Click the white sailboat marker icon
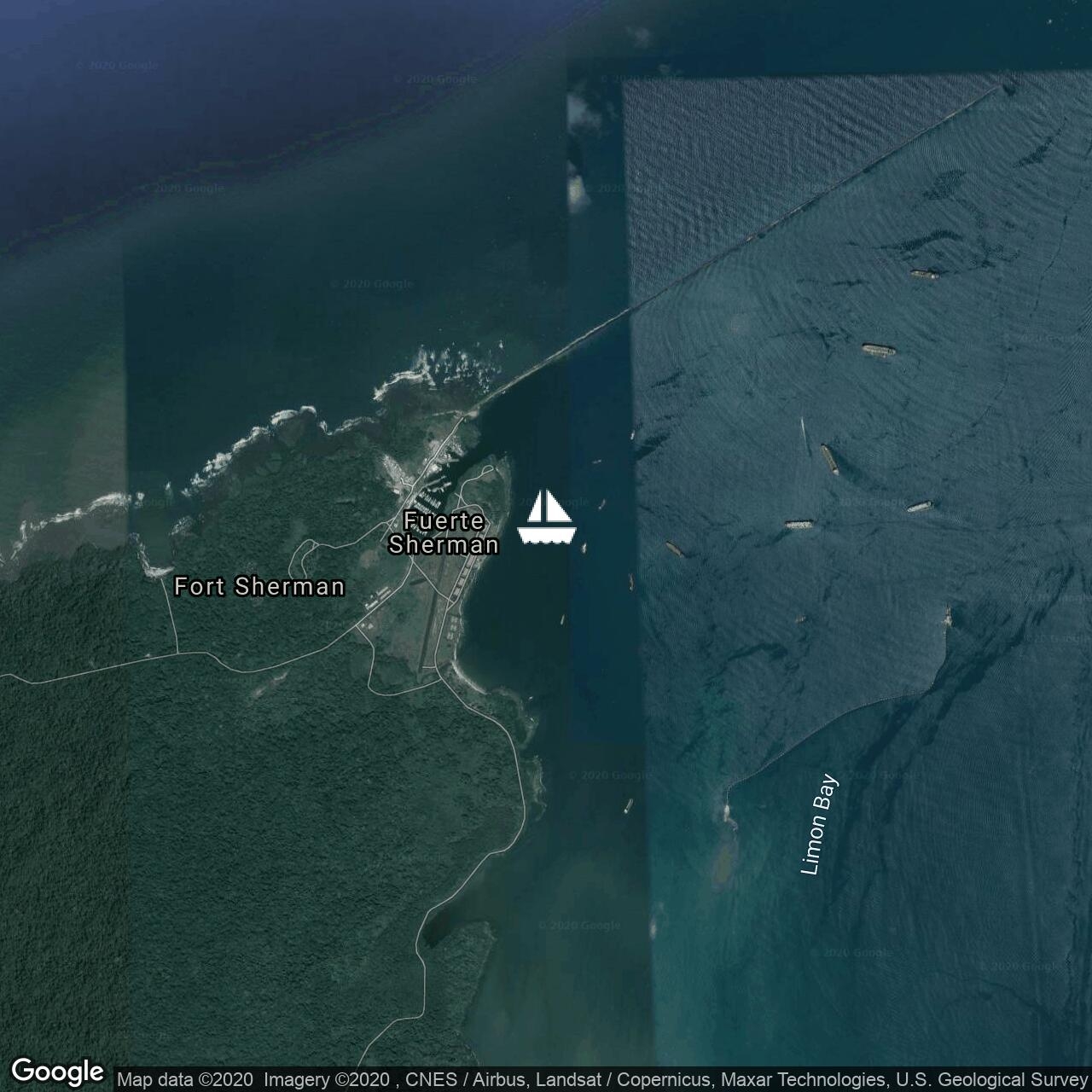Viewport: 1092px width, 1092px height. [x=547, y=517]
